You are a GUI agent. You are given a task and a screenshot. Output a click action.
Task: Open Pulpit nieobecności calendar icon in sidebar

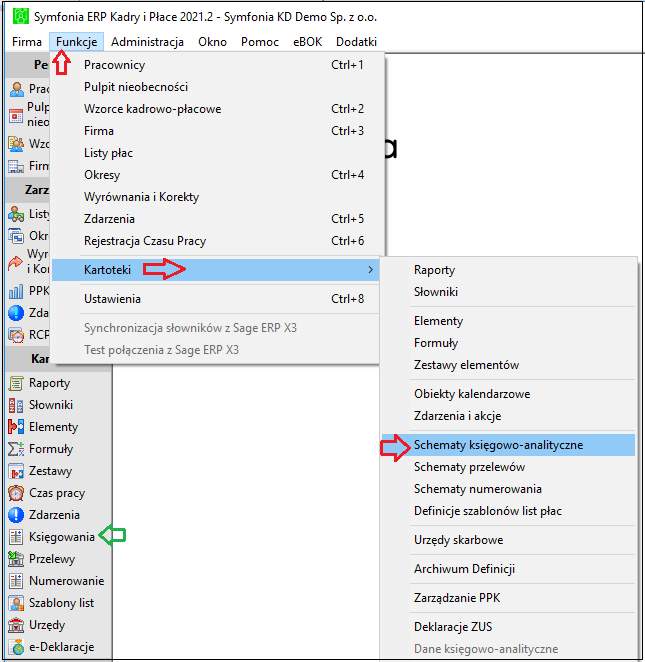point(16,115)
